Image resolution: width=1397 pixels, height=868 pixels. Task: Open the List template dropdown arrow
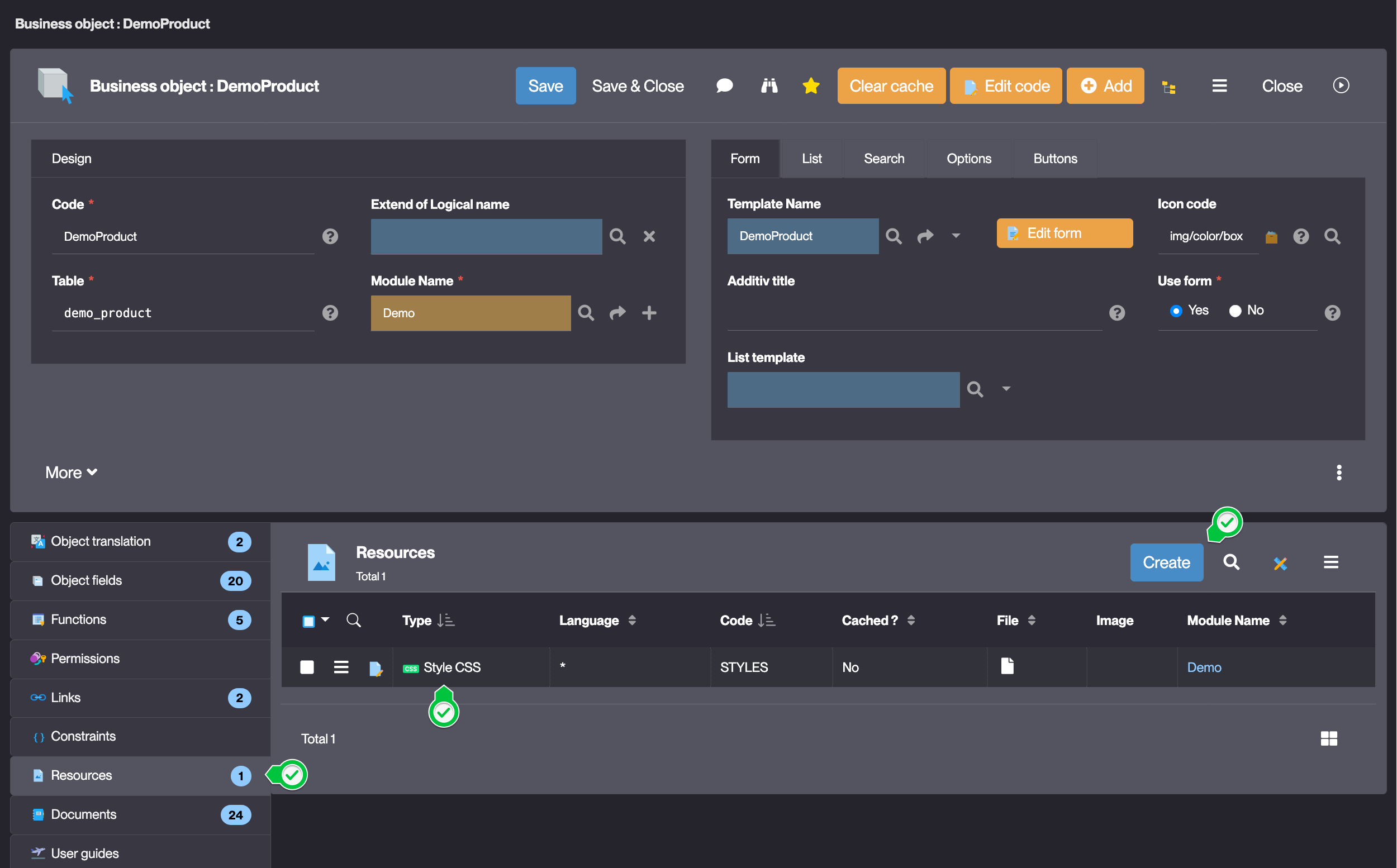1006,389
